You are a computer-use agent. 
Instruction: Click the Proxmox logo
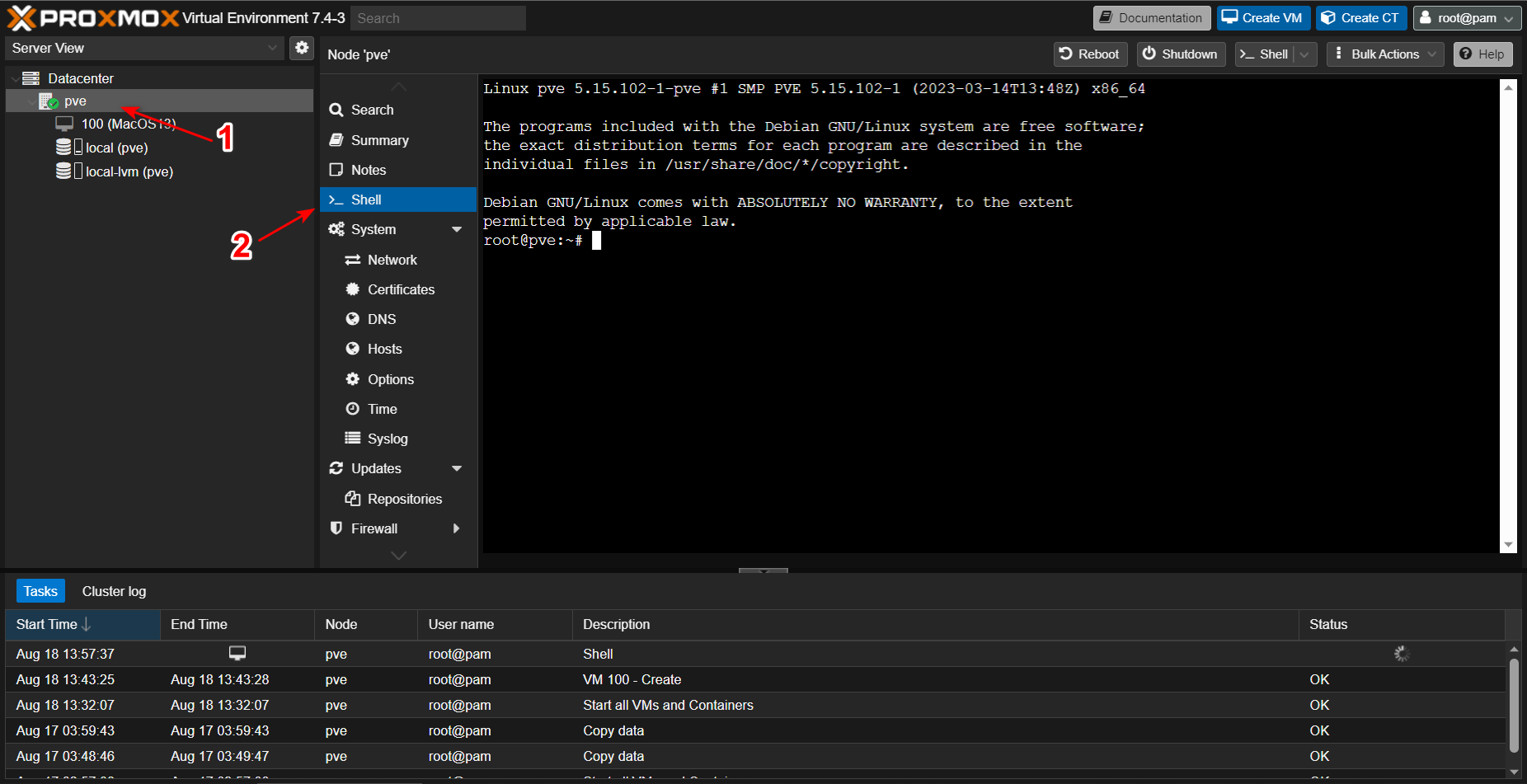pyautogui.click(x=93, y=18)
